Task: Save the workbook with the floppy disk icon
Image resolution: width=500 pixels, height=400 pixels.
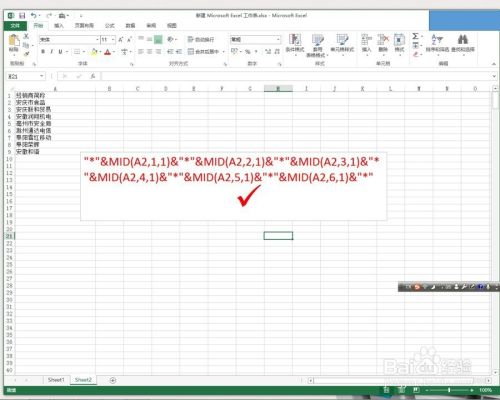Action: pos(22,16)
